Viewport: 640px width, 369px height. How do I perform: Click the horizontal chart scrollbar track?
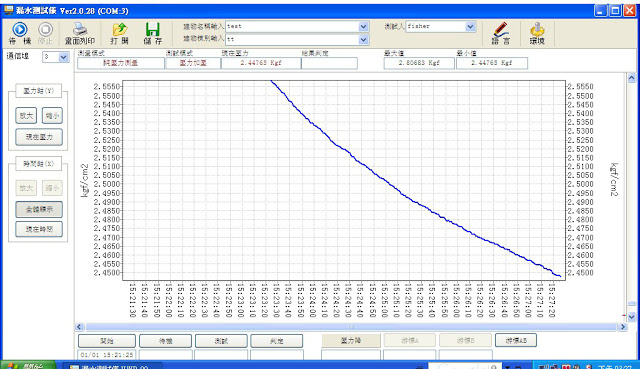(351, 327)
